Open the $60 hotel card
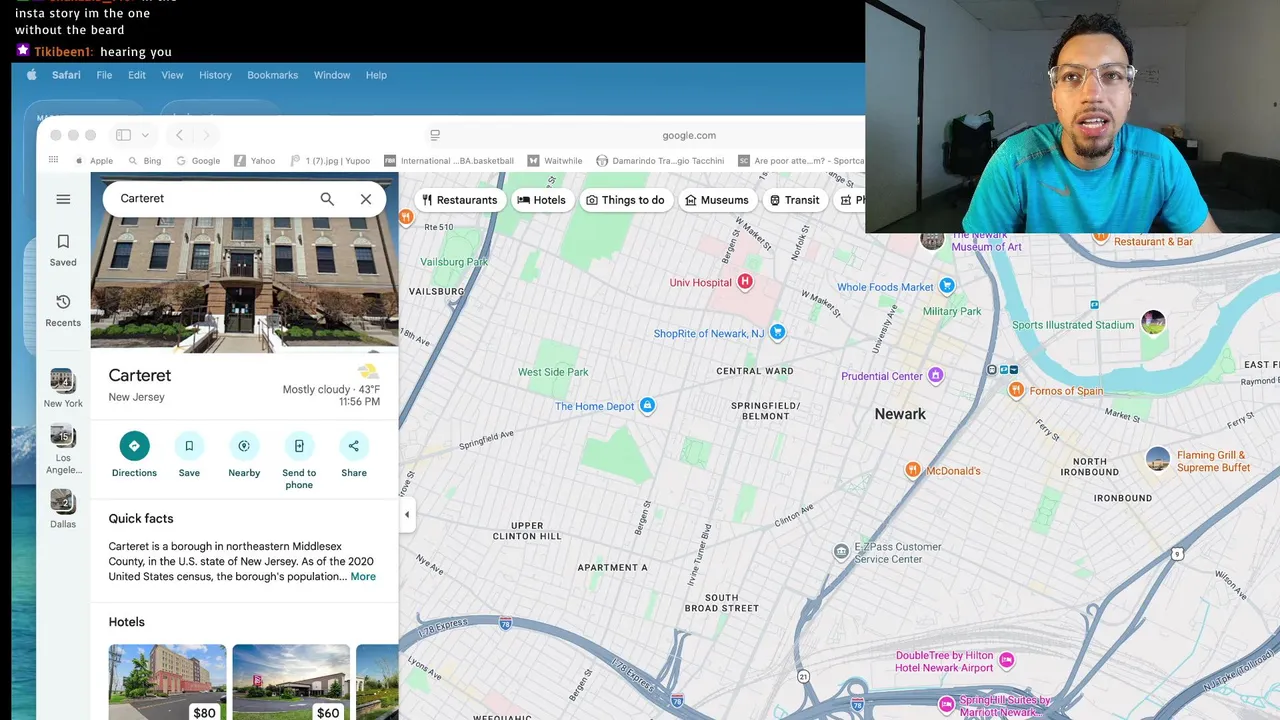Viewport: 1280px width, 720px height. 291,682
